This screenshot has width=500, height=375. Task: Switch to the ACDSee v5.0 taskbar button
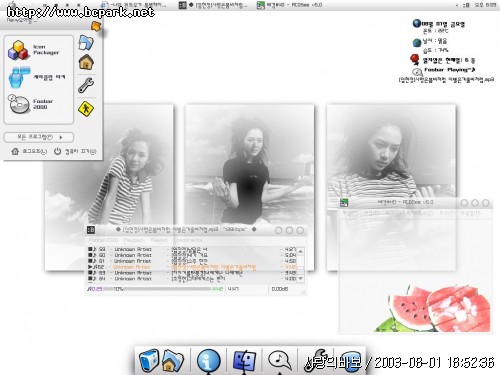(289, 5)
